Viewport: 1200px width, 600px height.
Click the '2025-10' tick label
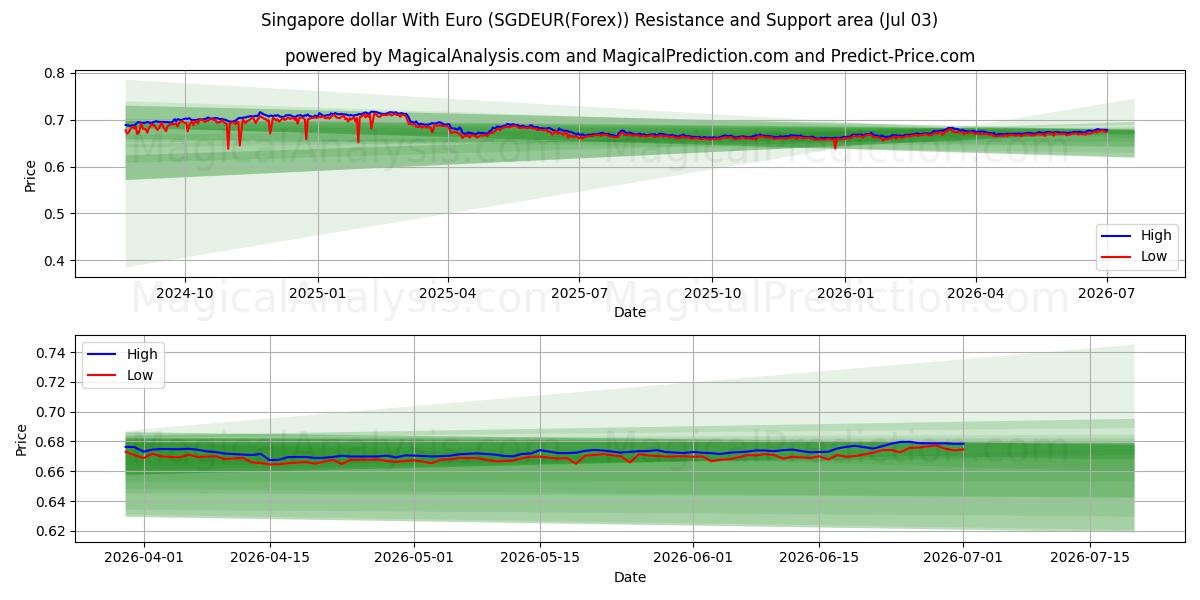coord(713,293)
